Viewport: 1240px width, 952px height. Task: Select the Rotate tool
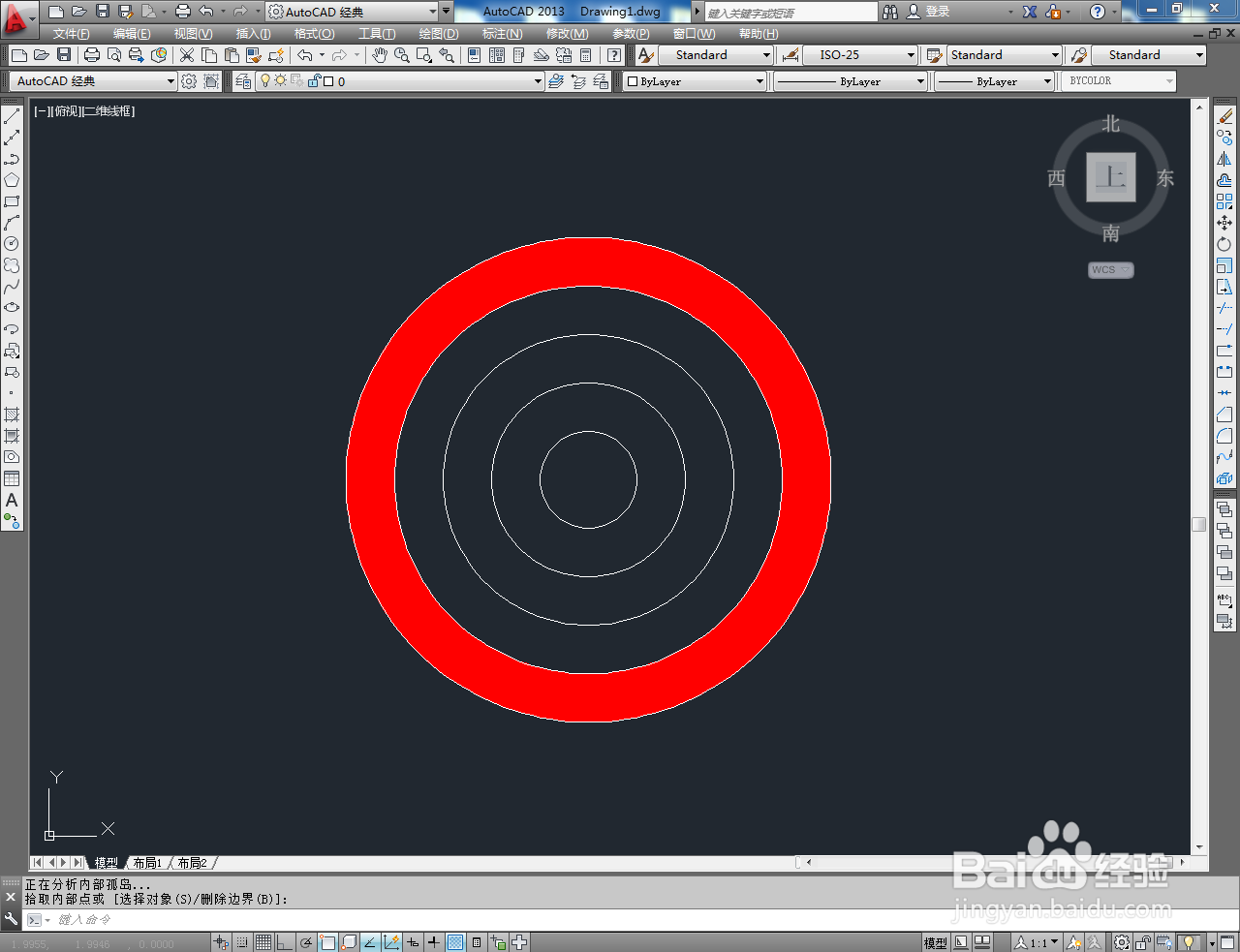1224,244
